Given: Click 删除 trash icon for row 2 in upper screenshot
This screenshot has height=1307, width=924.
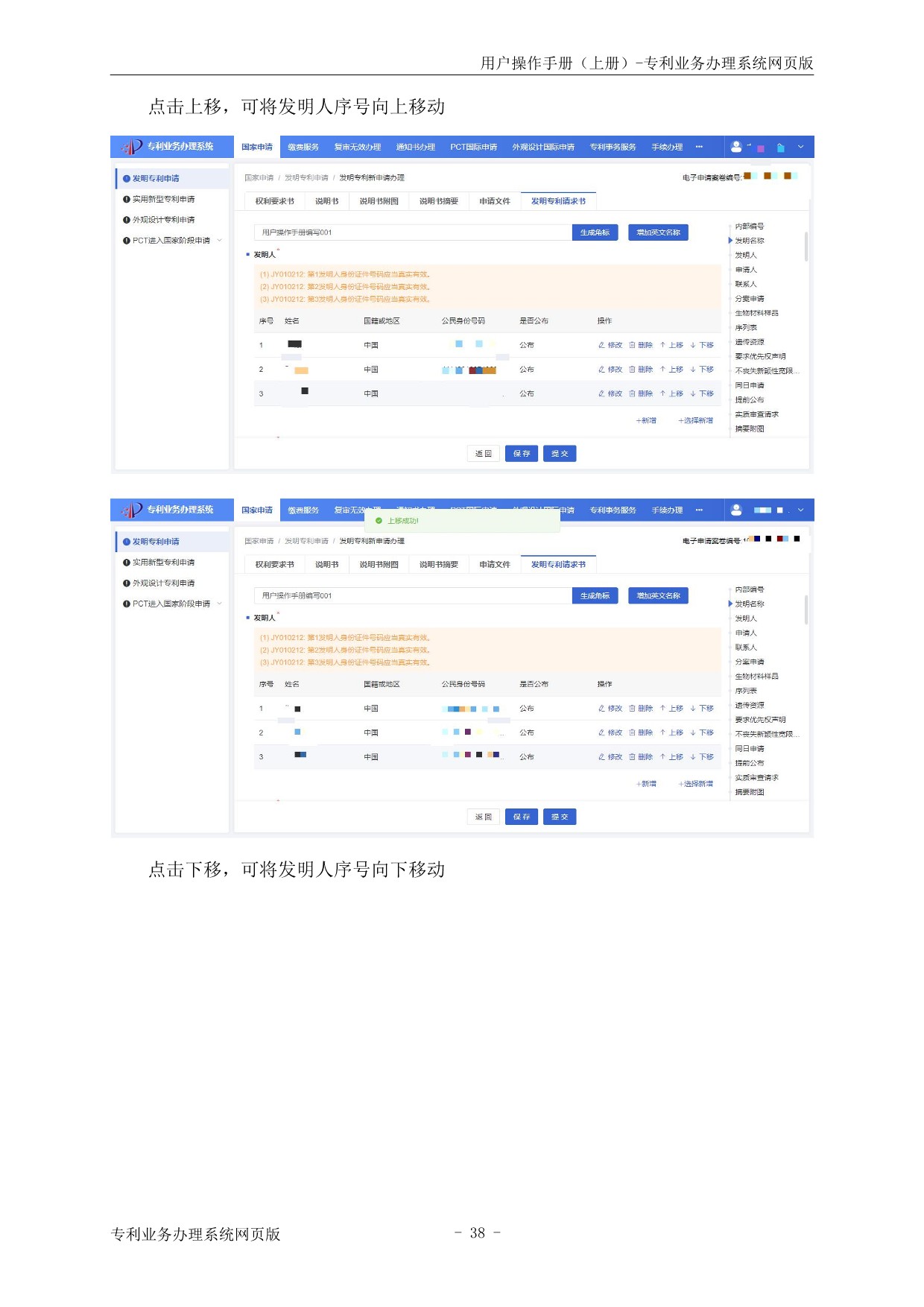Looking at the screenshot, I should pos(632,370).
